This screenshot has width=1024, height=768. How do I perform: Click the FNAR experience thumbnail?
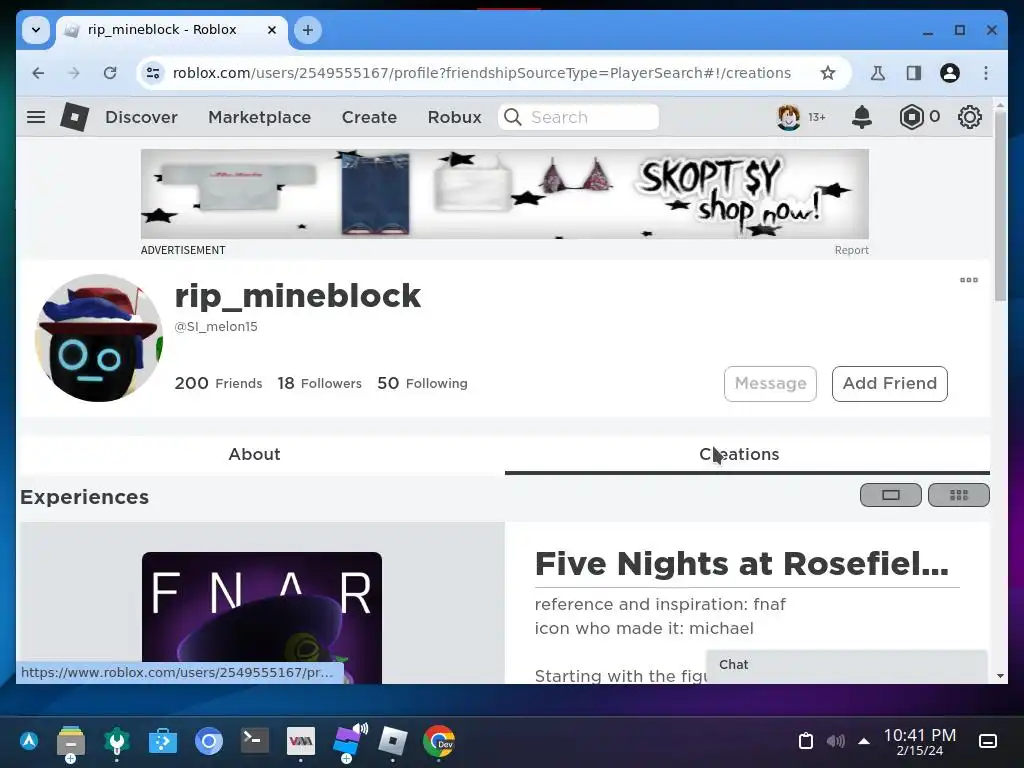(x=262, y=618)
